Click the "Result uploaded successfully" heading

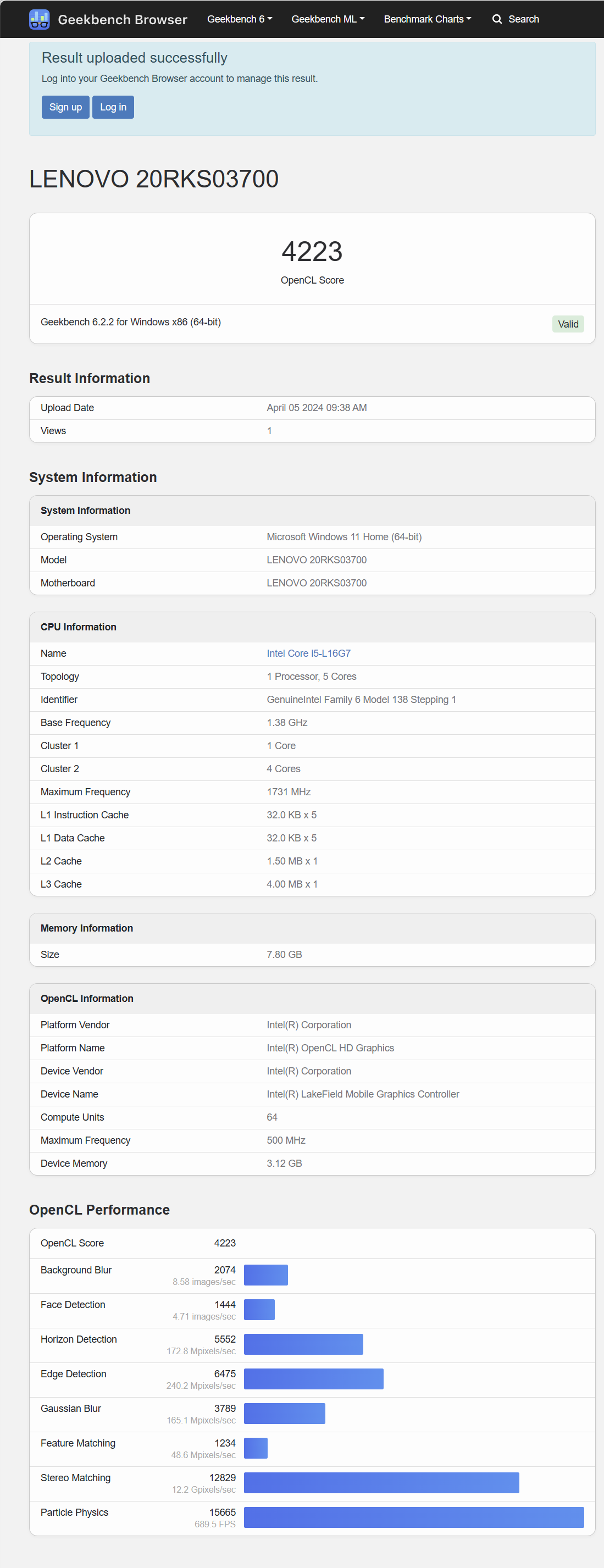pos(135,58)
